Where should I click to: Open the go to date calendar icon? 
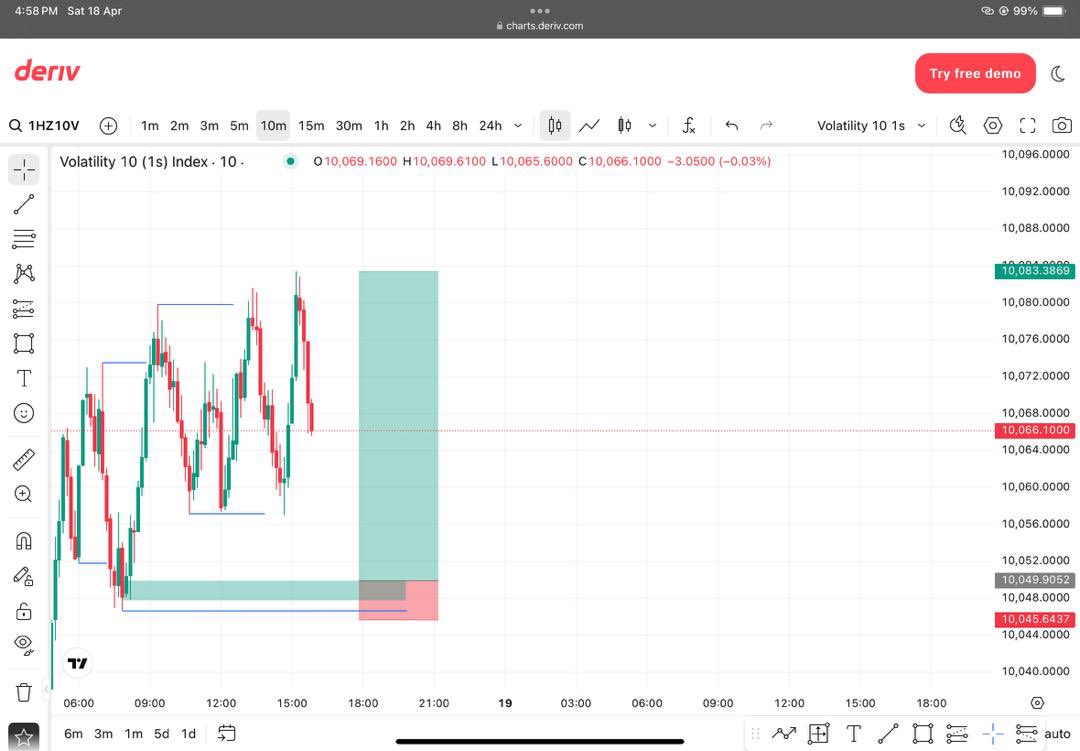[227, 733]
